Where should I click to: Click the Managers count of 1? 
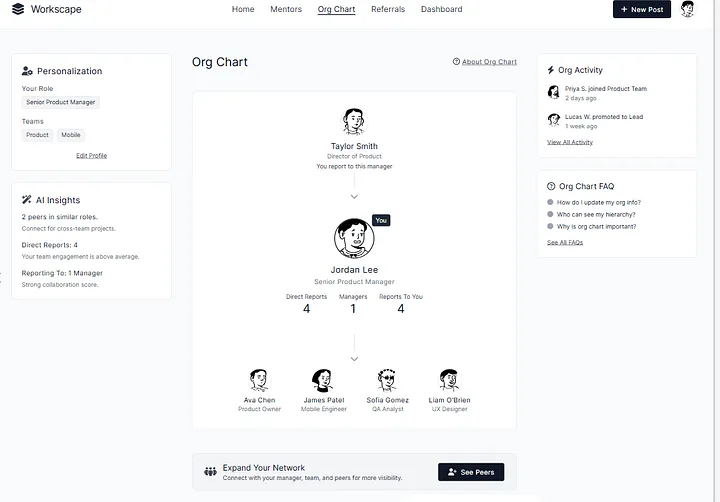[x=353, y=309]
